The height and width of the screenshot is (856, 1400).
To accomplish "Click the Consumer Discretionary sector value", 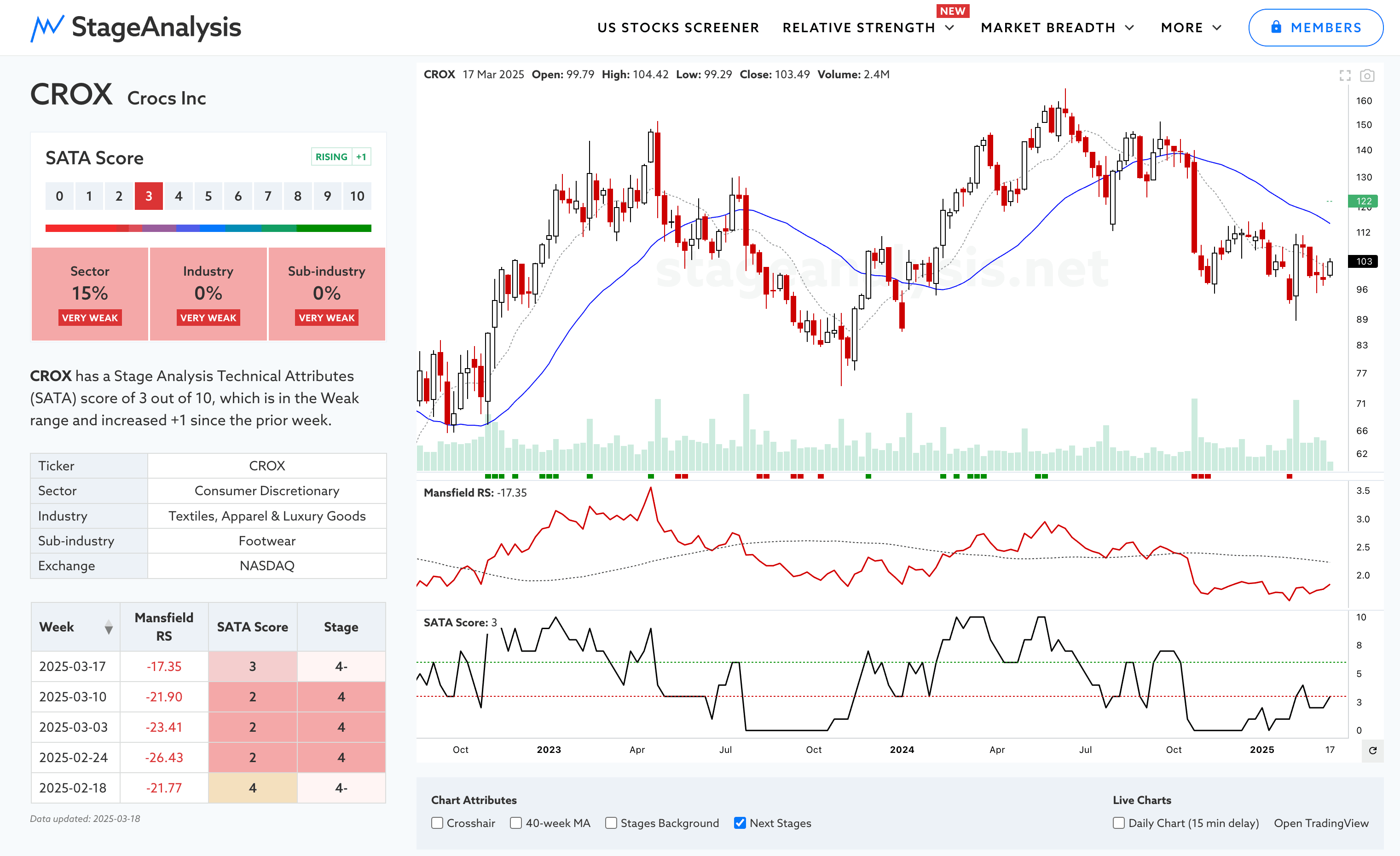I will [x=267, y=491].
